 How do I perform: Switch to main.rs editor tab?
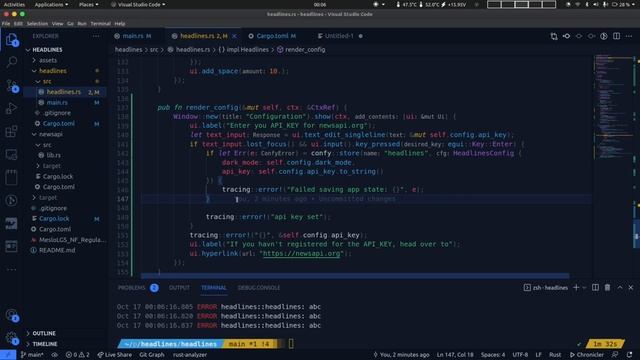tap(133, 36)
